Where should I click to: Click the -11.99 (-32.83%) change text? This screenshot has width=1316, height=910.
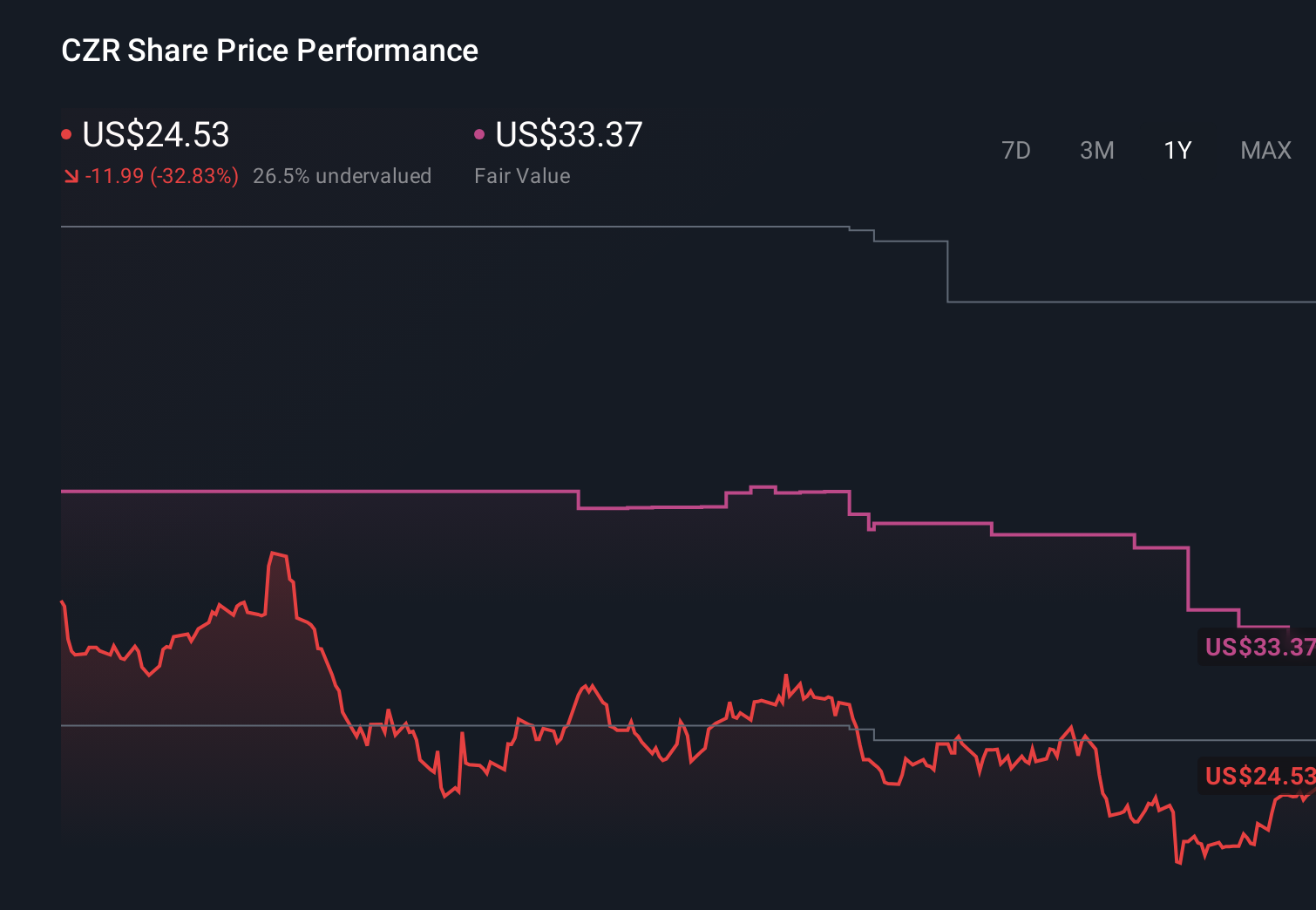[162, 176]
